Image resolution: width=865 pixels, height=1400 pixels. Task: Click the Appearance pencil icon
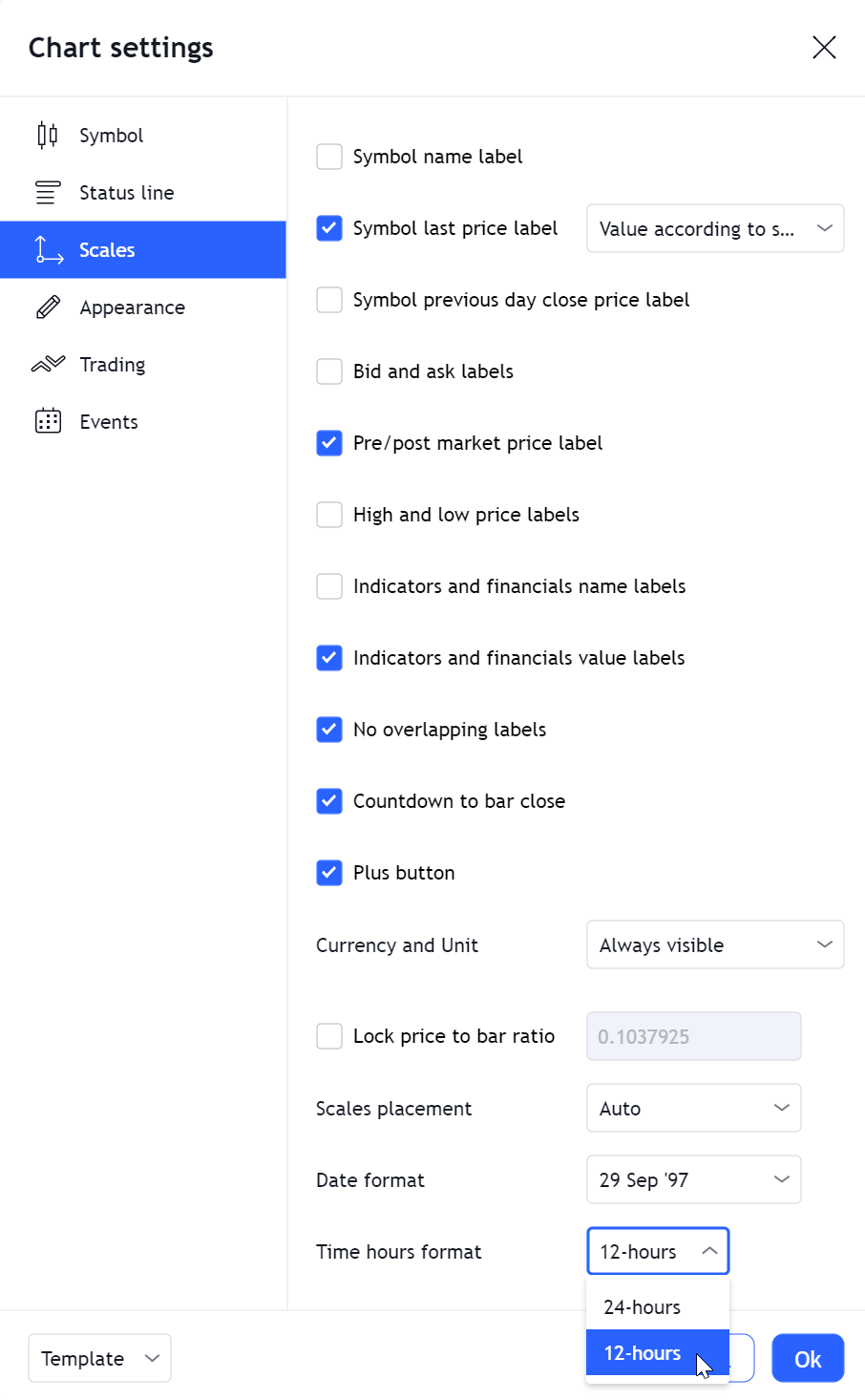click(48, 307)
